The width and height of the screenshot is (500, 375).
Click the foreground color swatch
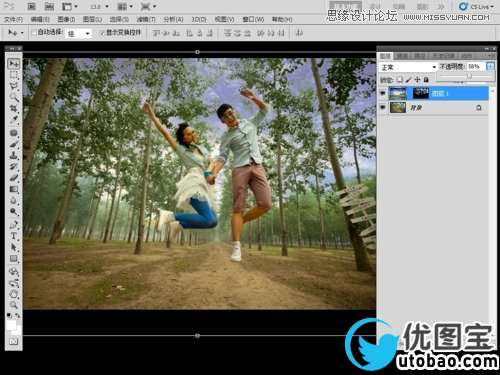(x=11, y=325)
